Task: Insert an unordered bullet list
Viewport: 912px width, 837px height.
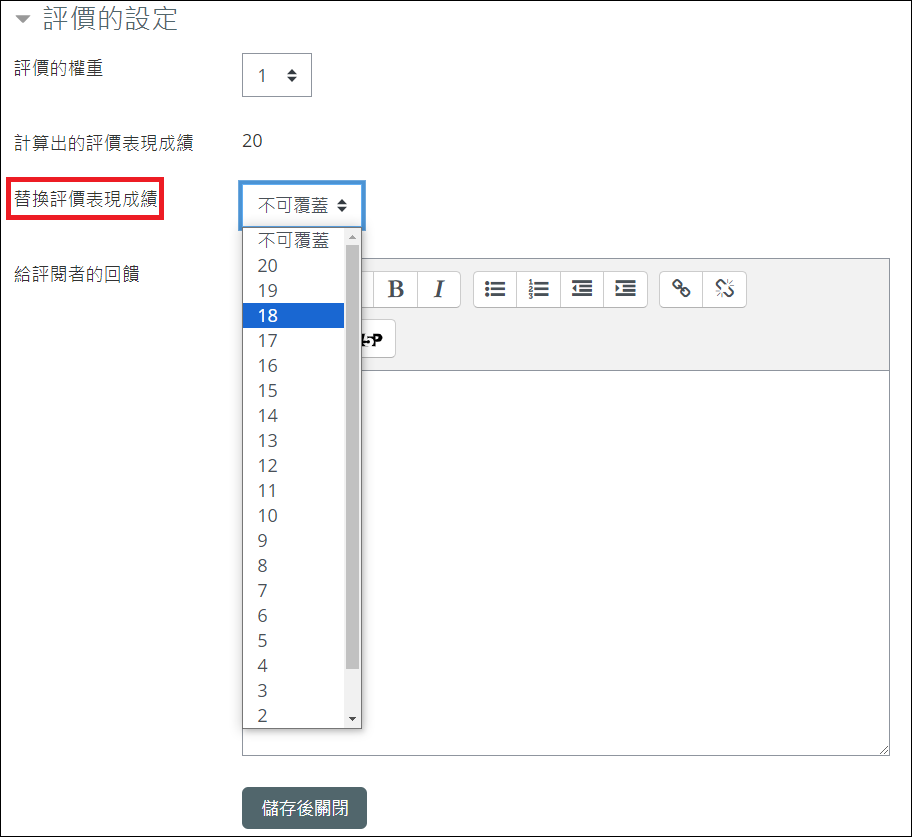Action: tap(495, 289)
